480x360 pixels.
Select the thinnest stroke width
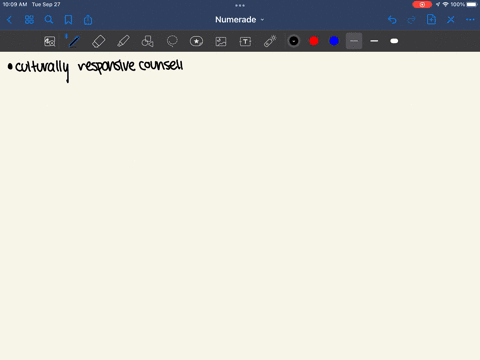pyautogui.click(x=354, y=41)
